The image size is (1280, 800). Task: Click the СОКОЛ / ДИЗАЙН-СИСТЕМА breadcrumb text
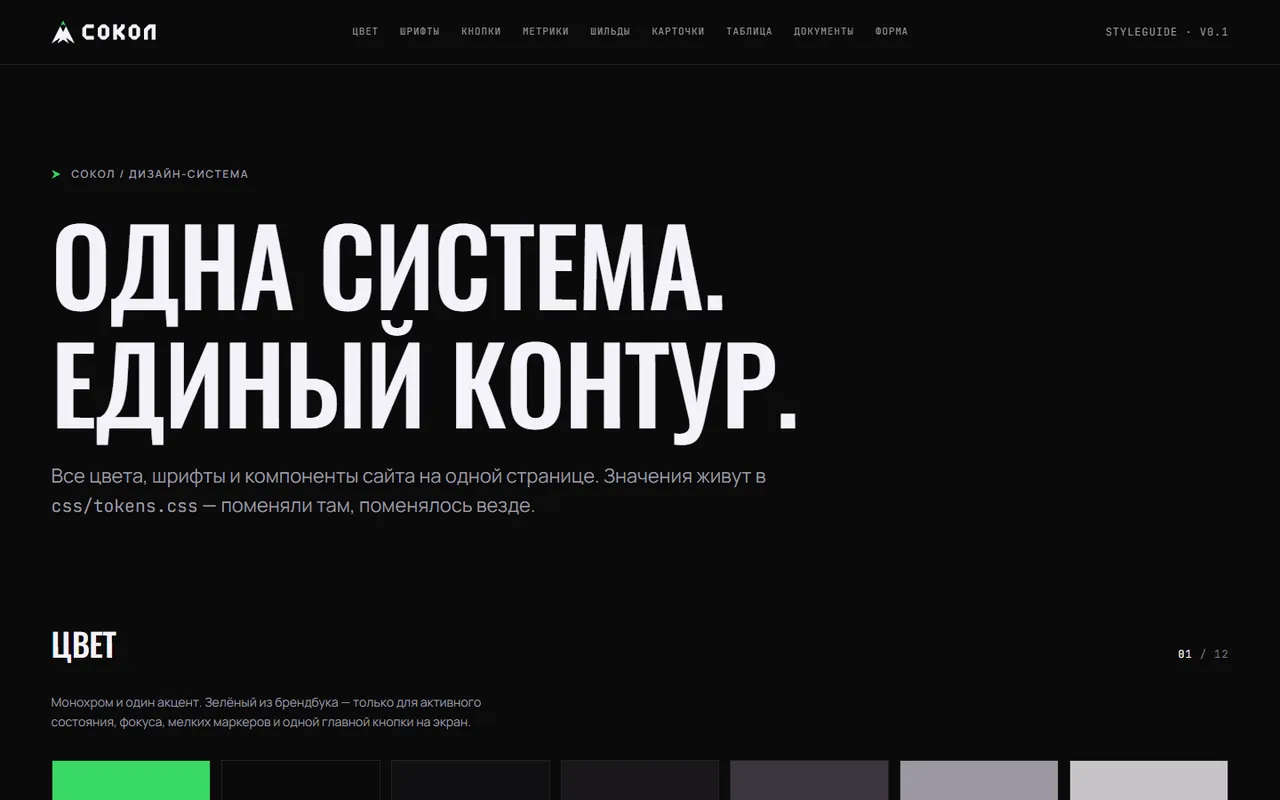click(x=160, y=174)
